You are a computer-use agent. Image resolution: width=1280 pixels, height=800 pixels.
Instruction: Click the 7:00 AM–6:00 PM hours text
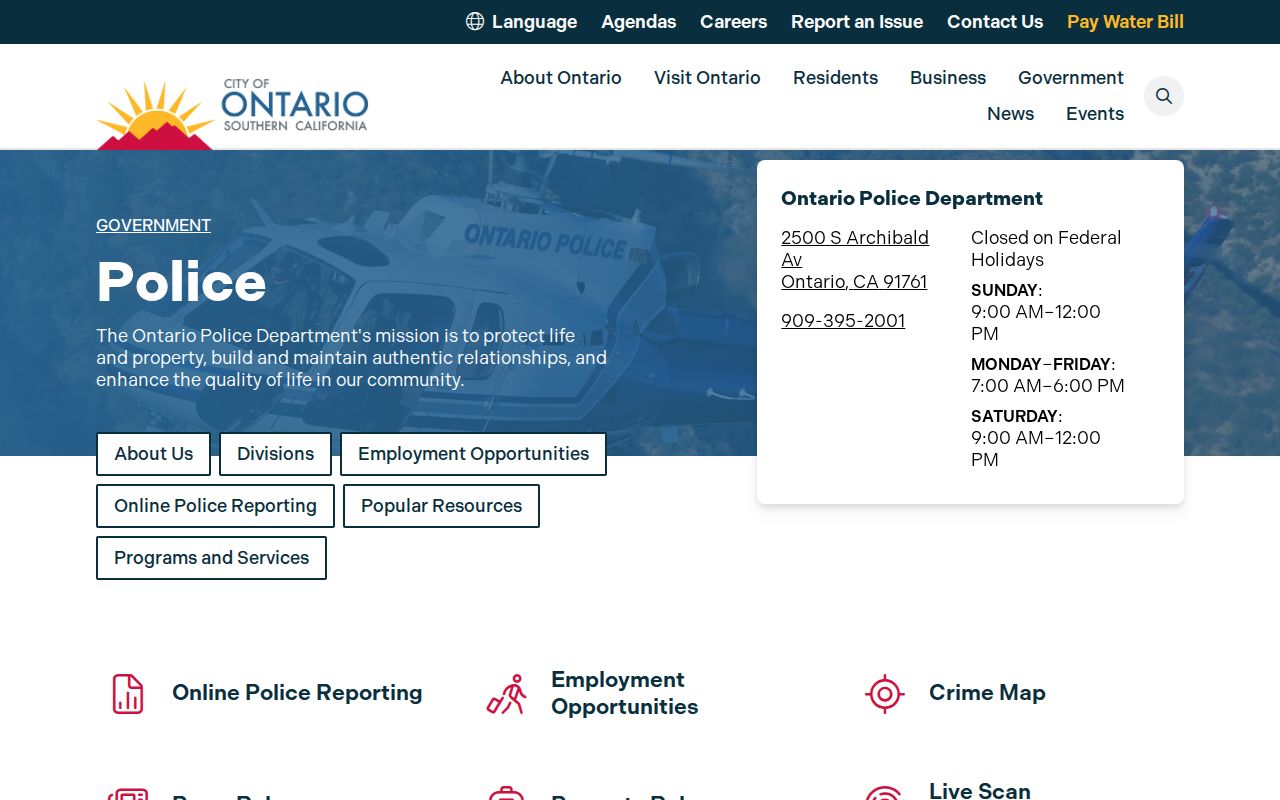tap(1048, 386)
